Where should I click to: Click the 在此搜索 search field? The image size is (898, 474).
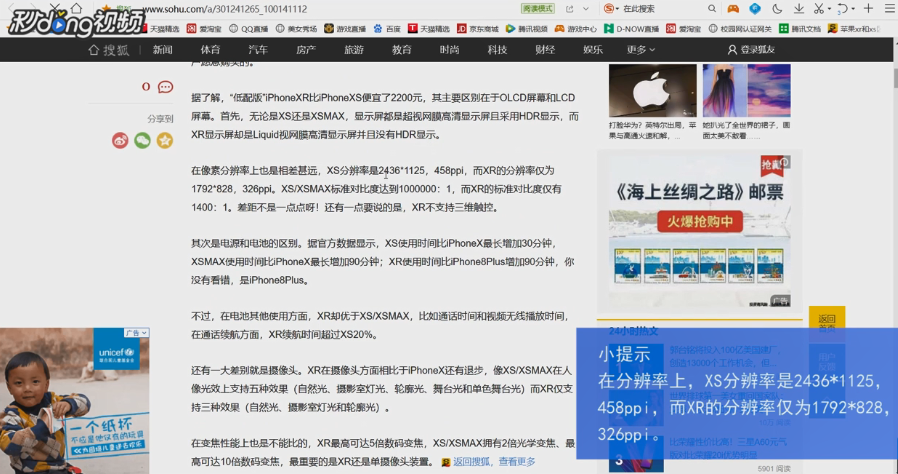coord(662,9)
